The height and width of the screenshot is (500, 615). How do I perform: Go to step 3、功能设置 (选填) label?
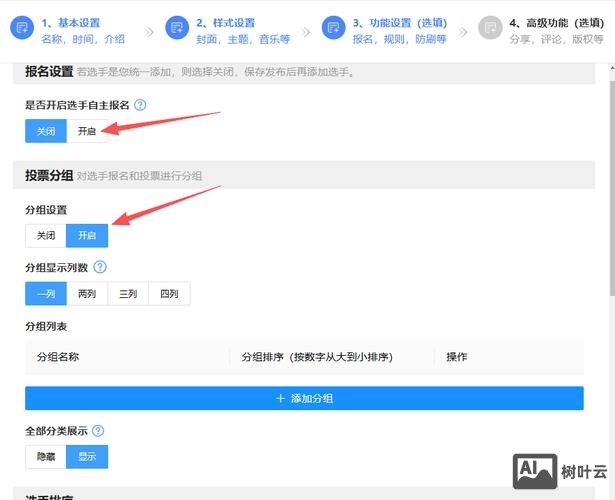[x=400, y=23]
